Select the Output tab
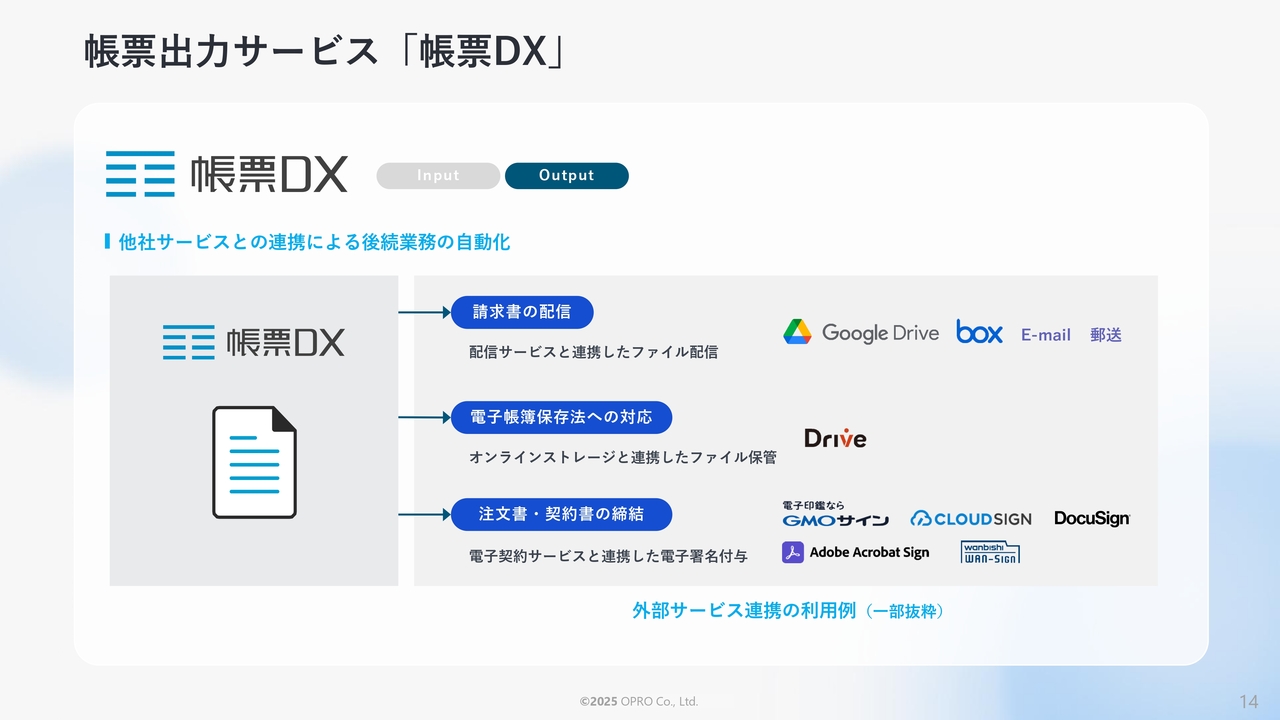Viewport: 1280px width, 720px height. tap(566, 176)
